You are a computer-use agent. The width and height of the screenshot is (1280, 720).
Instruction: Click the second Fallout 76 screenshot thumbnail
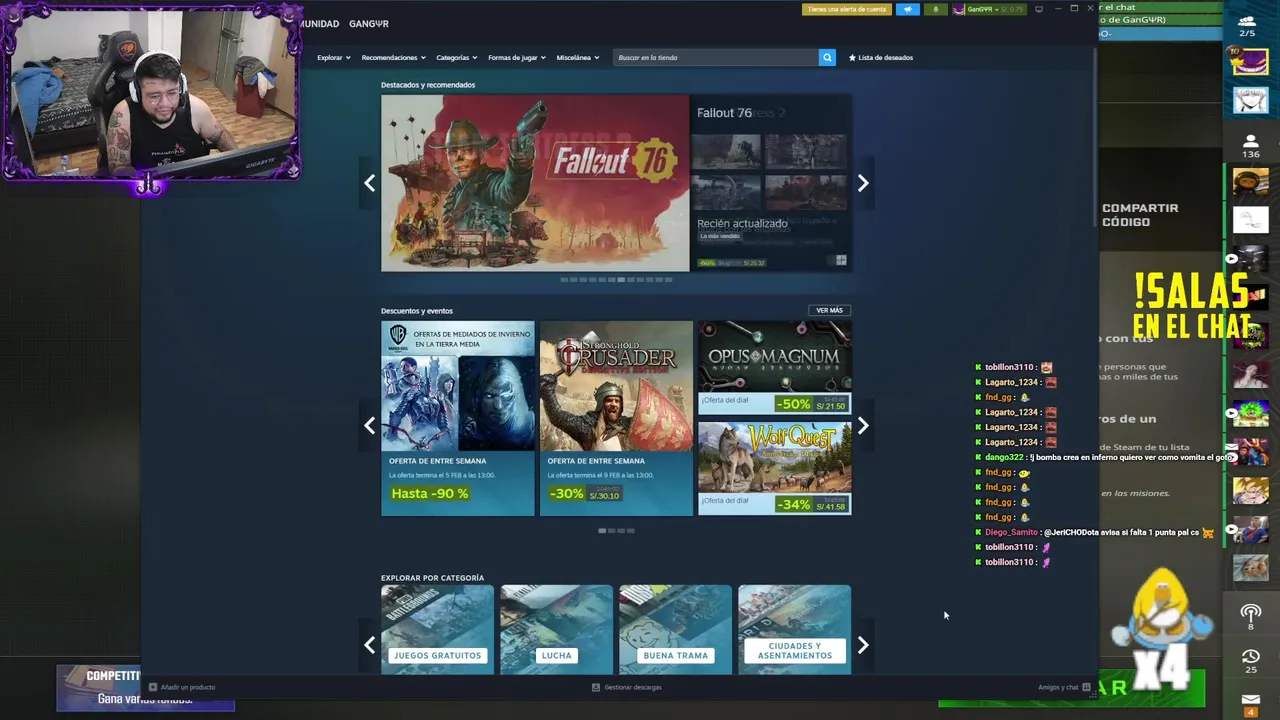[x=806, y=152]
